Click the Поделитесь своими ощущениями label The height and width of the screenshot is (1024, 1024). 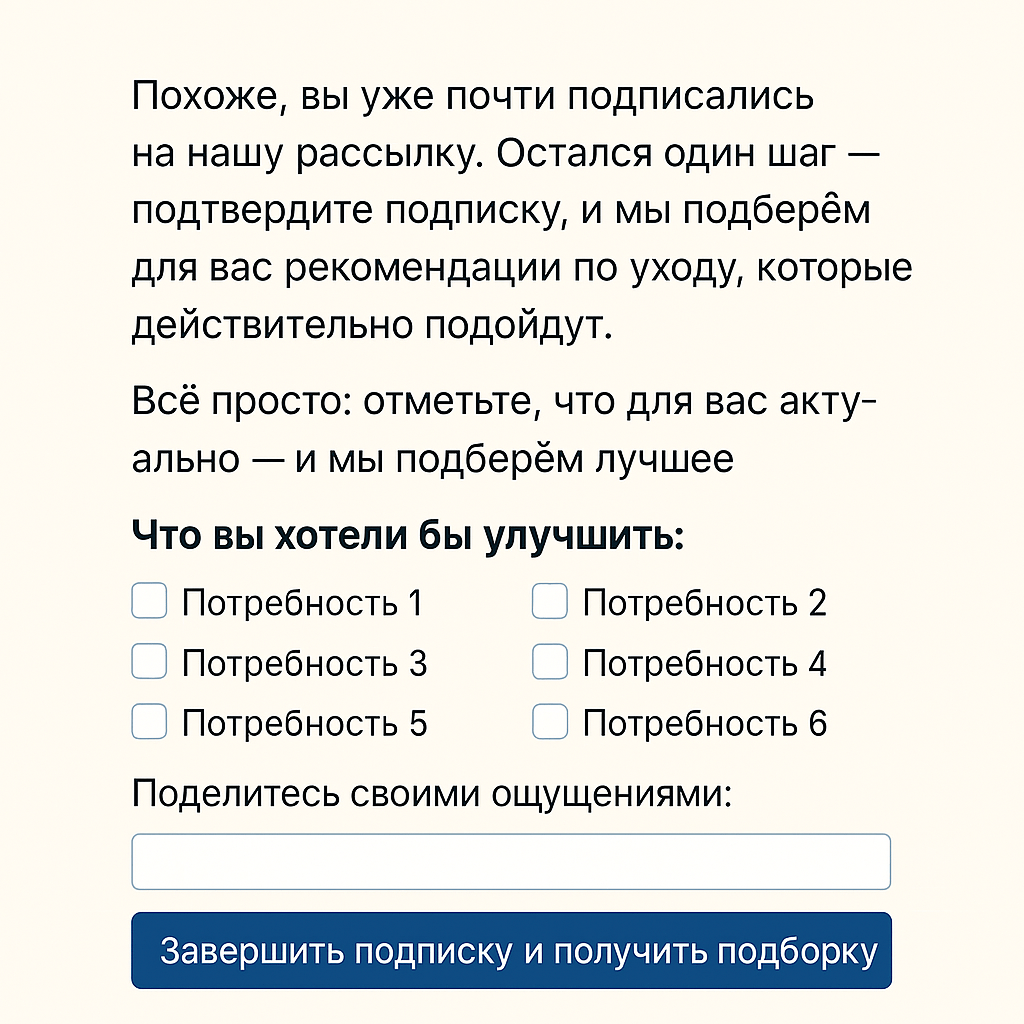432,795
